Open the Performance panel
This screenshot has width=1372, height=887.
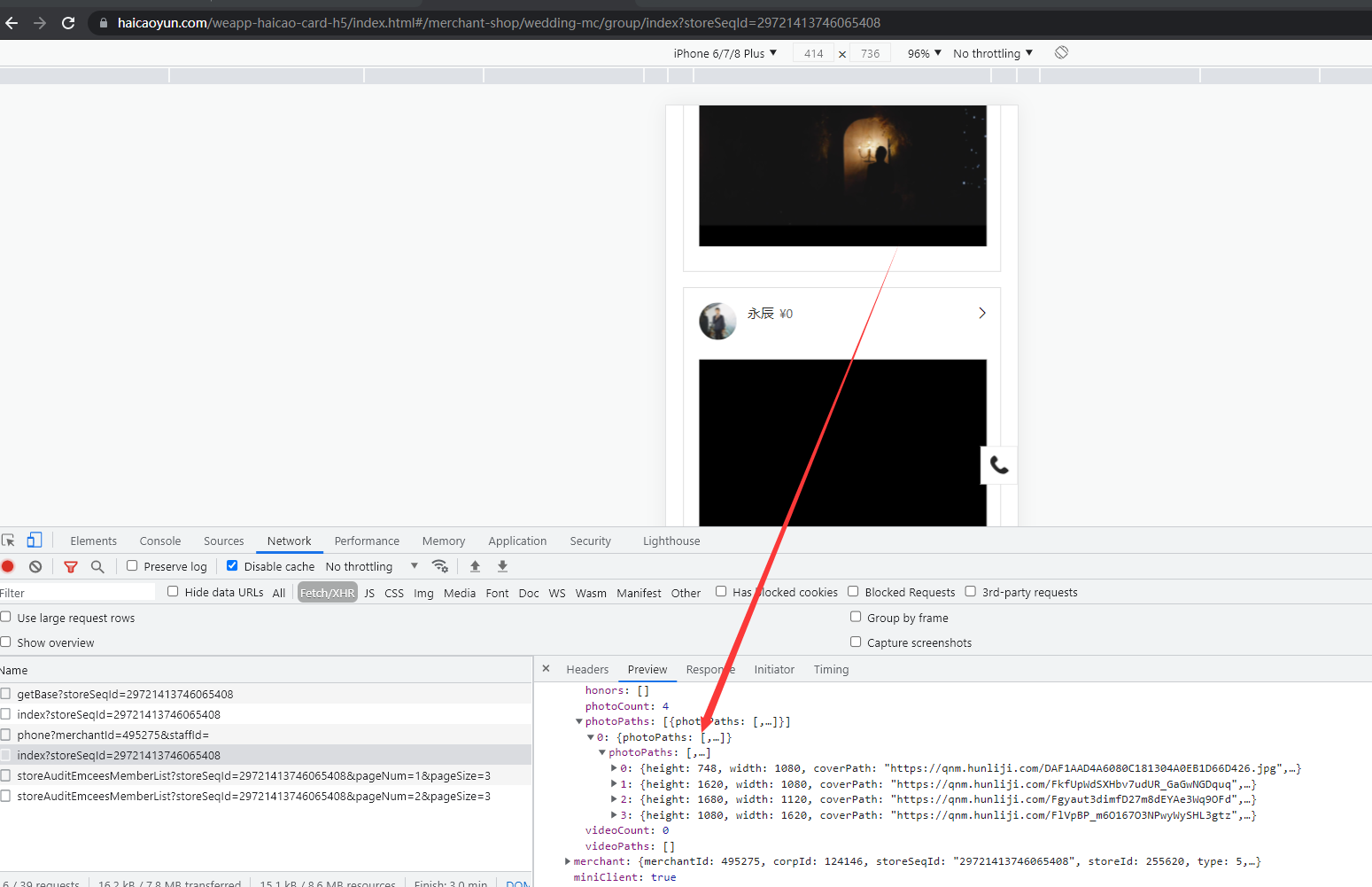367,541
